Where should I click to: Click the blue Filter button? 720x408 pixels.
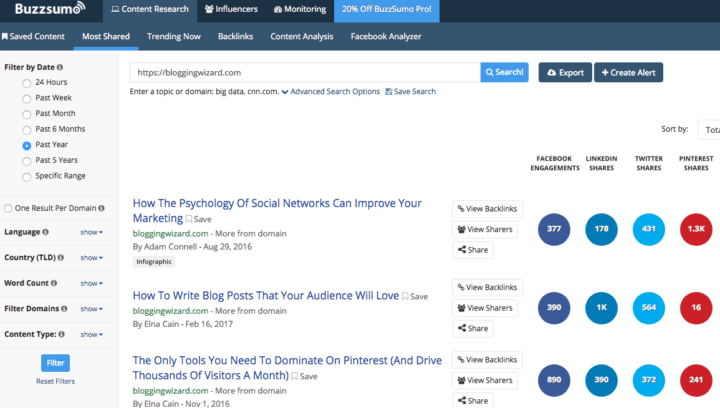55,363
